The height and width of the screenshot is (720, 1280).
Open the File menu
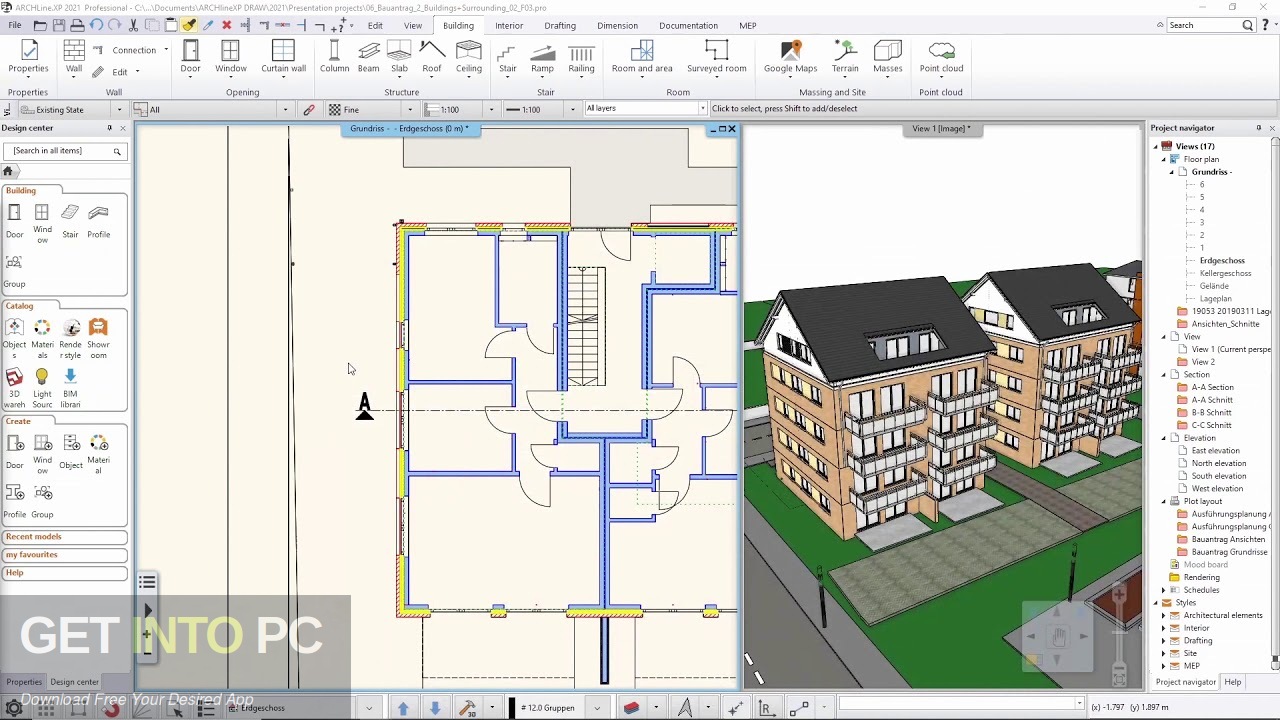(x=15, y=25)
